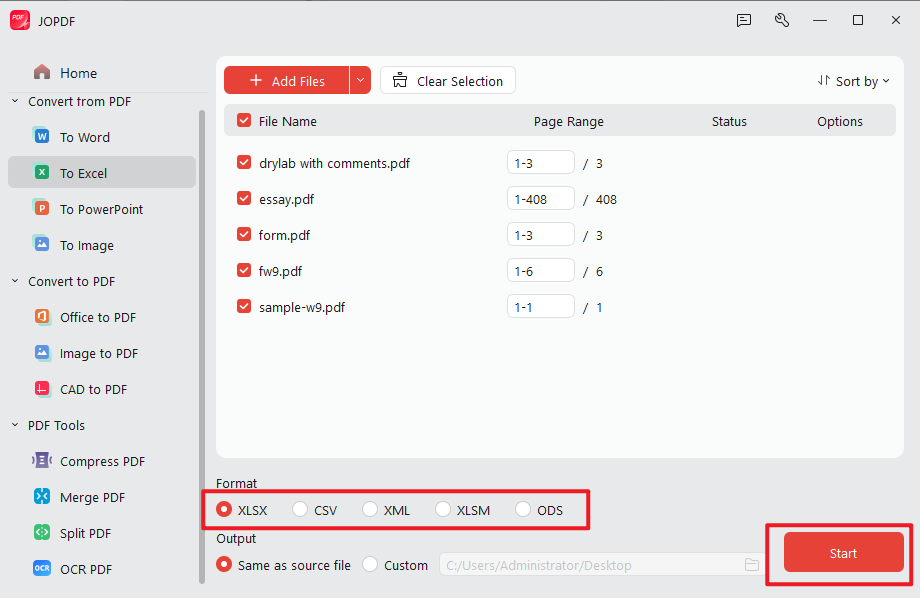The width and height of the screenshot is (920, 598).
Task: Edit the essay.pdf page range field
Action: 540,198
